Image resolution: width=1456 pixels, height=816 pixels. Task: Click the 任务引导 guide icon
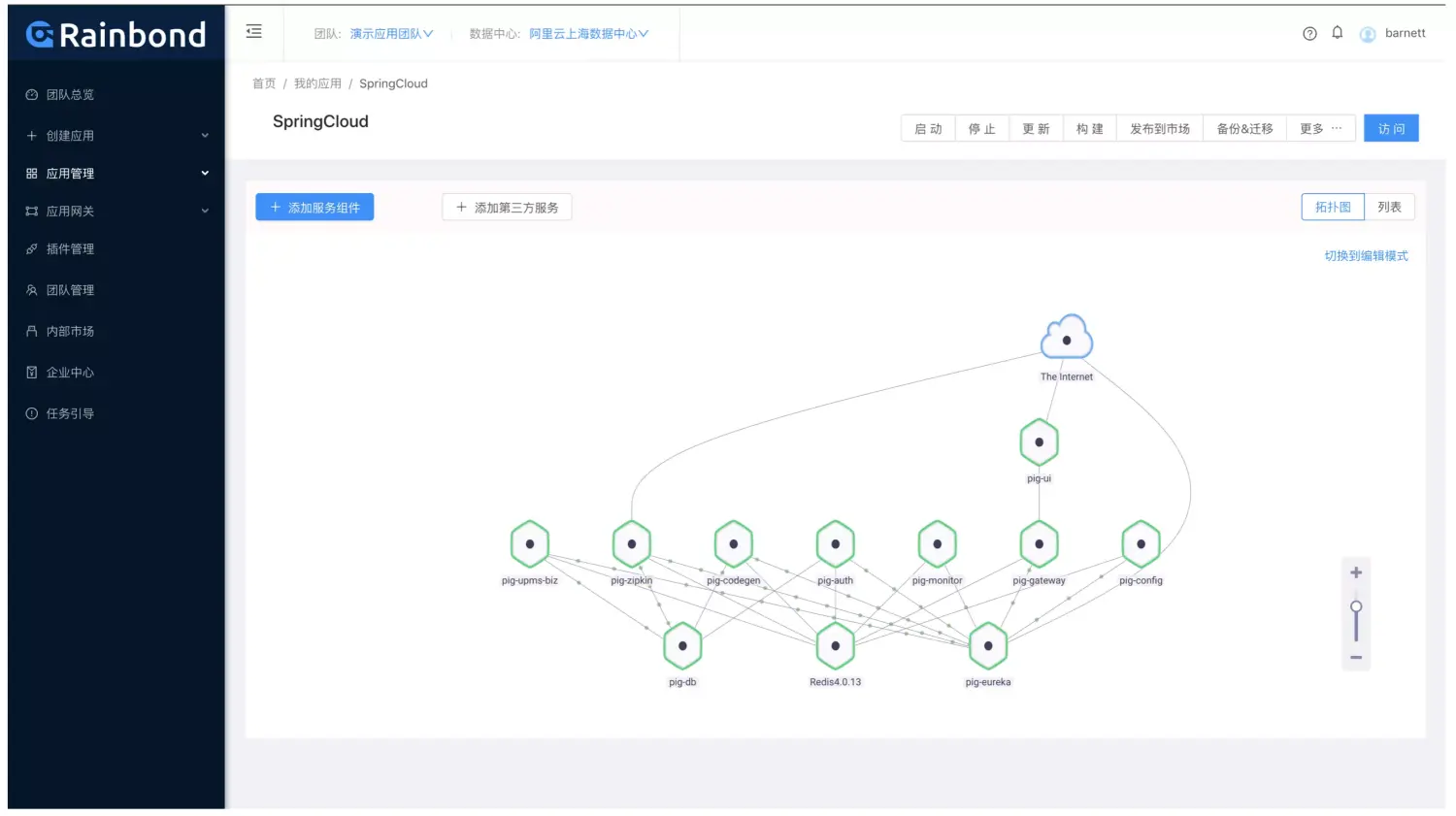click(x=32, y=413)
